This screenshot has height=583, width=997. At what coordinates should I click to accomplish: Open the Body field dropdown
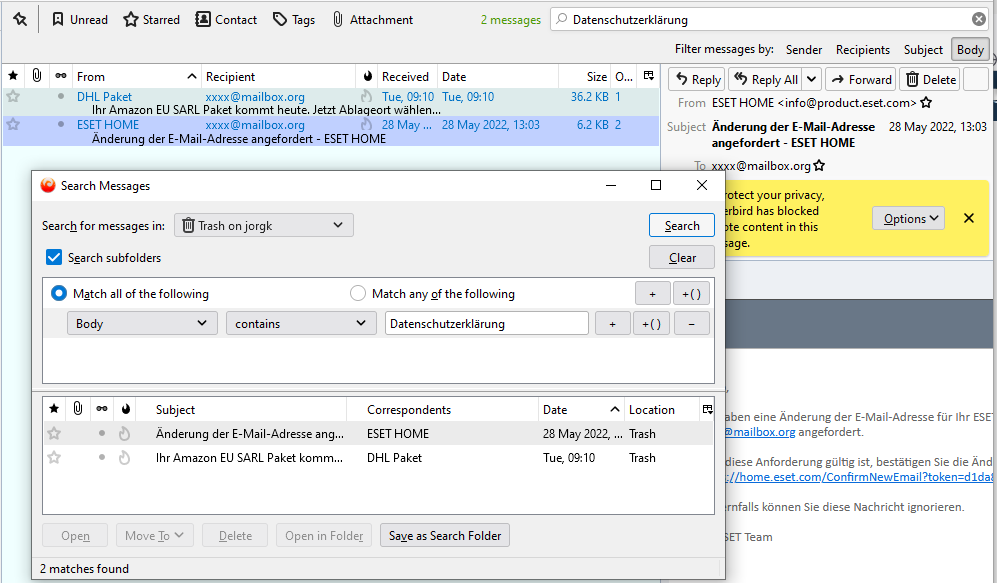[x=142, y=323]
